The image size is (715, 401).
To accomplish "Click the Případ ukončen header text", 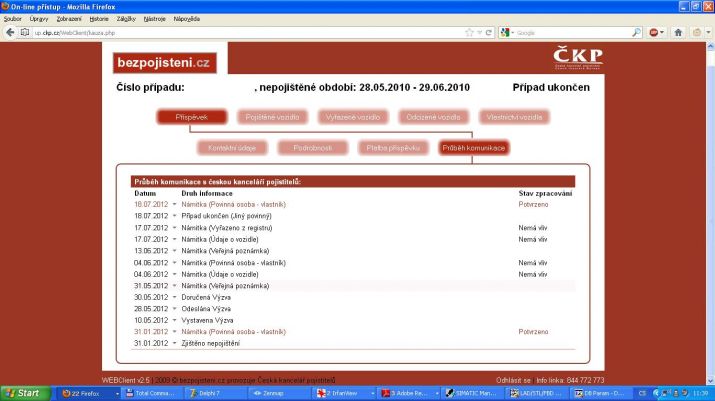I will pyautogui.click(x=551, y=87).
